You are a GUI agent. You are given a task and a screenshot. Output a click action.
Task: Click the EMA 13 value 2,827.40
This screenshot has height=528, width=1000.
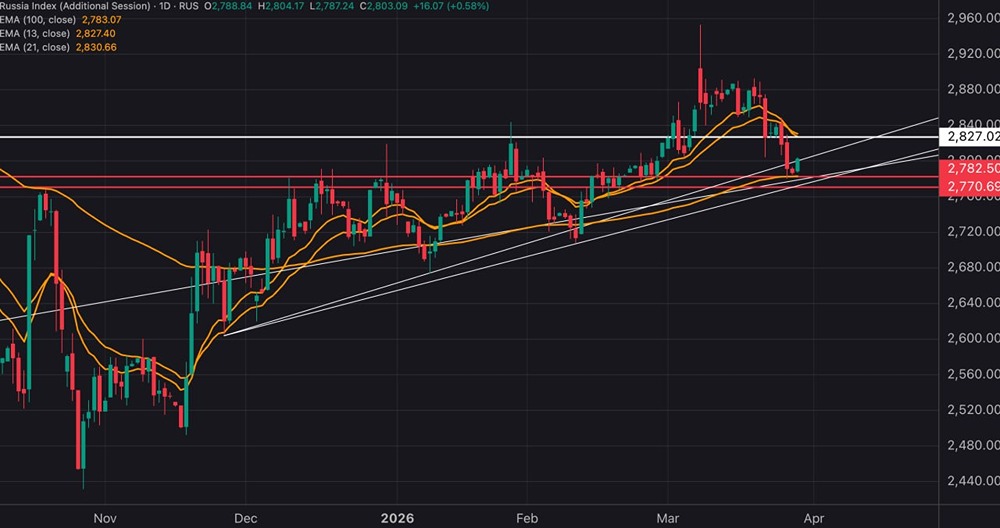point(96,33)
